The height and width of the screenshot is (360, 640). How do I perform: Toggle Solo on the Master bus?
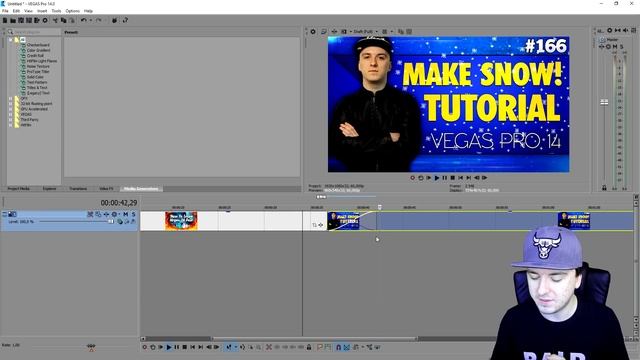[622, 47]
